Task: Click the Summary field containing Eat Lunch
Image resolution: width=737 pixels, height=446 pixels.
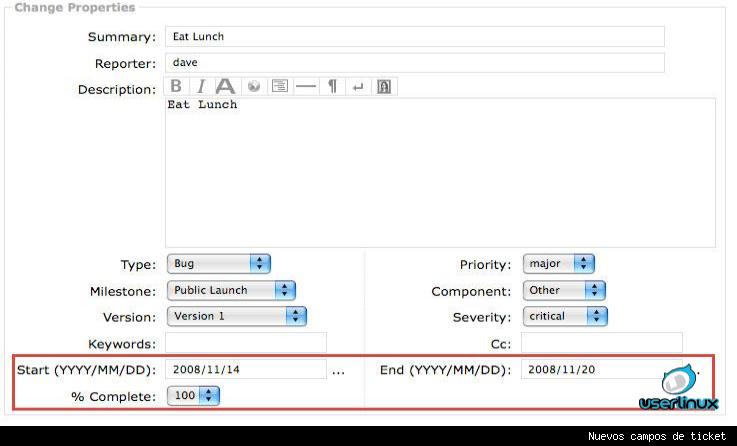Action: 414,37
